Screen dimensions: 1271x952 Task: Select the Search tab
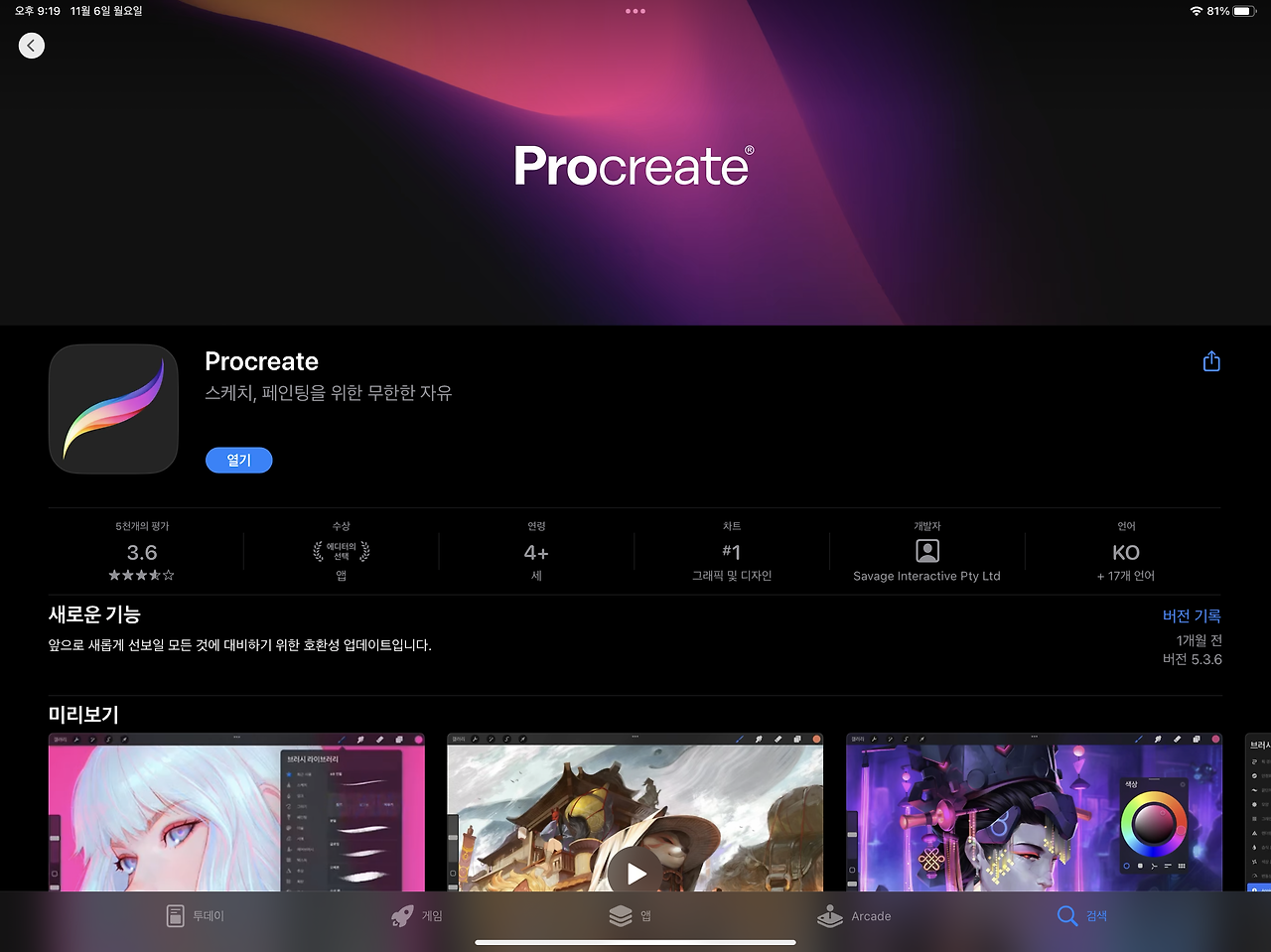pyautogui.click(x=1082, y=915)
